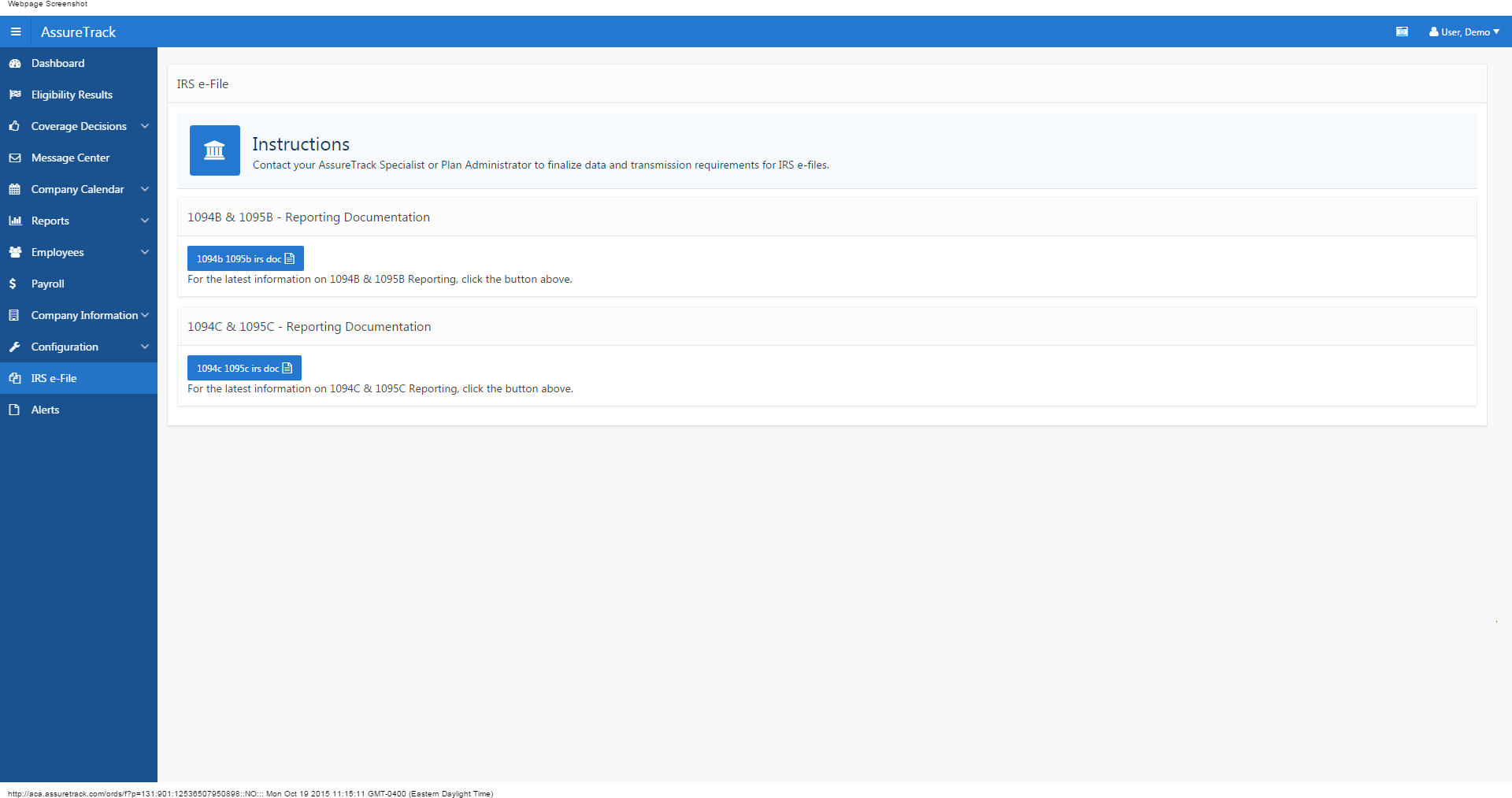The height and width of the screenshot is (798, 1512).
Task: Expand the Reports submenu chevron
Action: 145,221
